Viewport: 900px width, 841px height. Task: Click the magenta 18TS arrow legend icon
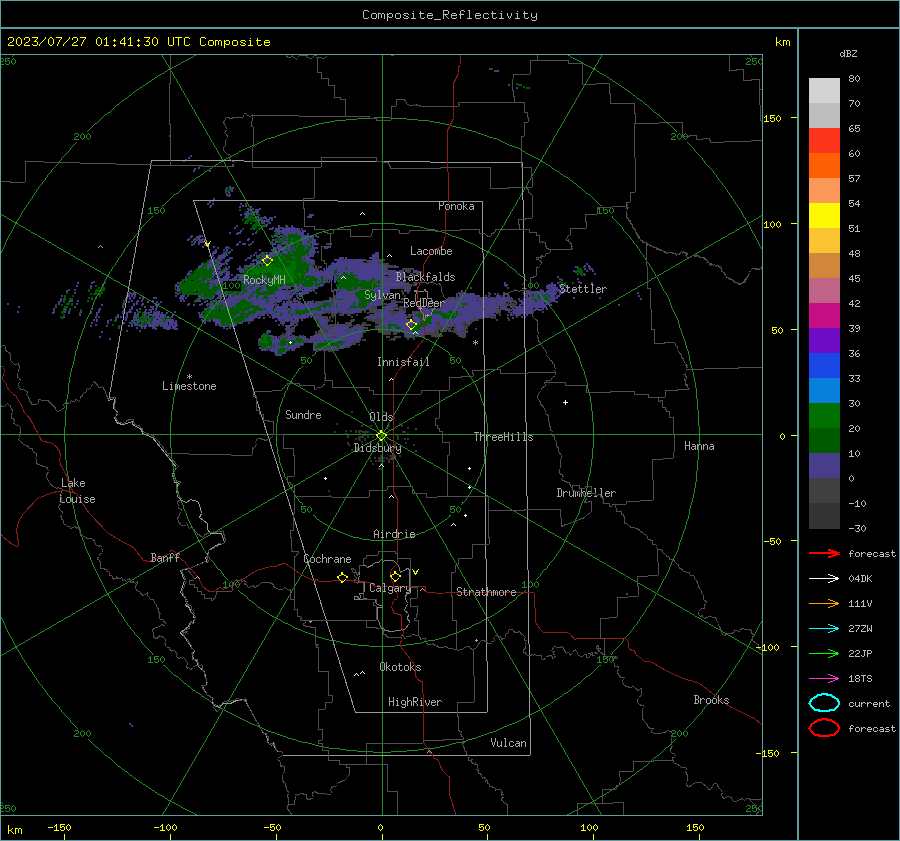[824, 679]
